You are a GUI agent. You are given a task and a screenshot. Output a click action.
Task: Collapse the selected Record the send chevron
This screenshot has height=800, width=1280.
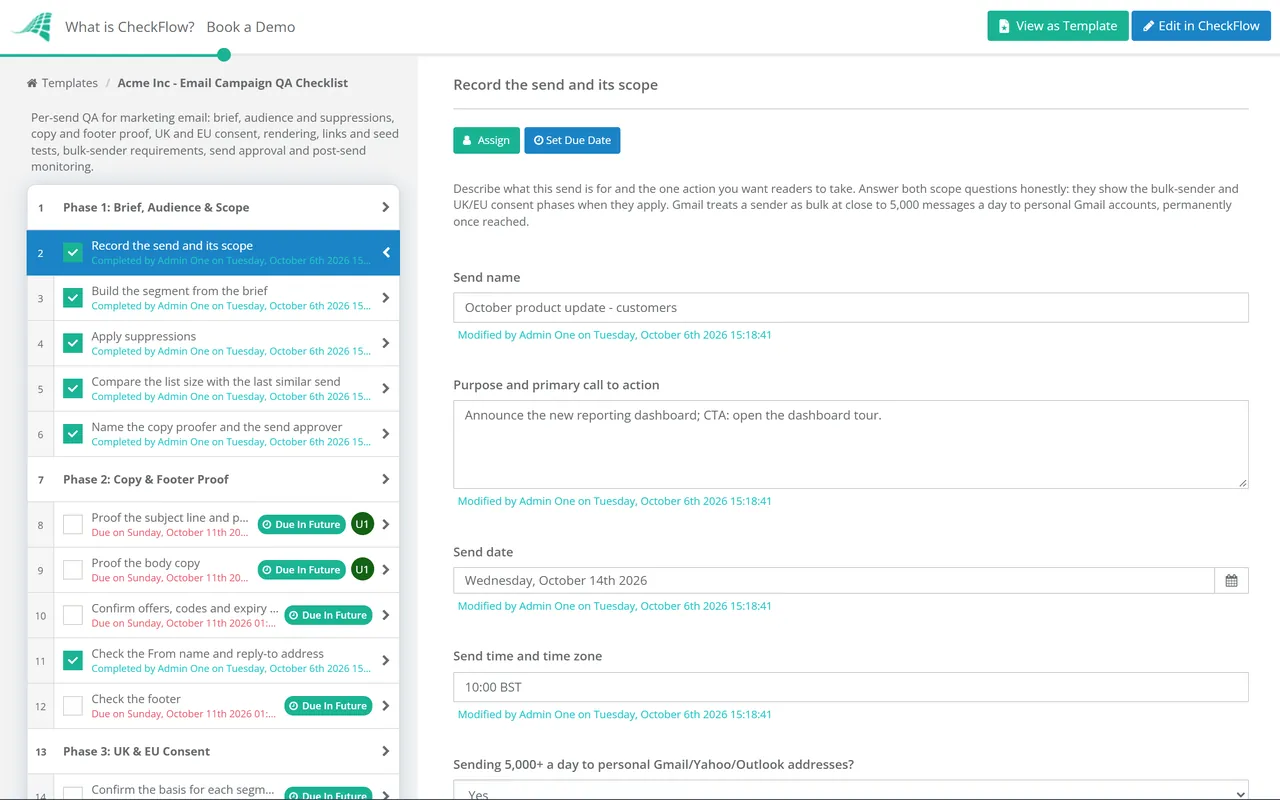pos(386,253)
